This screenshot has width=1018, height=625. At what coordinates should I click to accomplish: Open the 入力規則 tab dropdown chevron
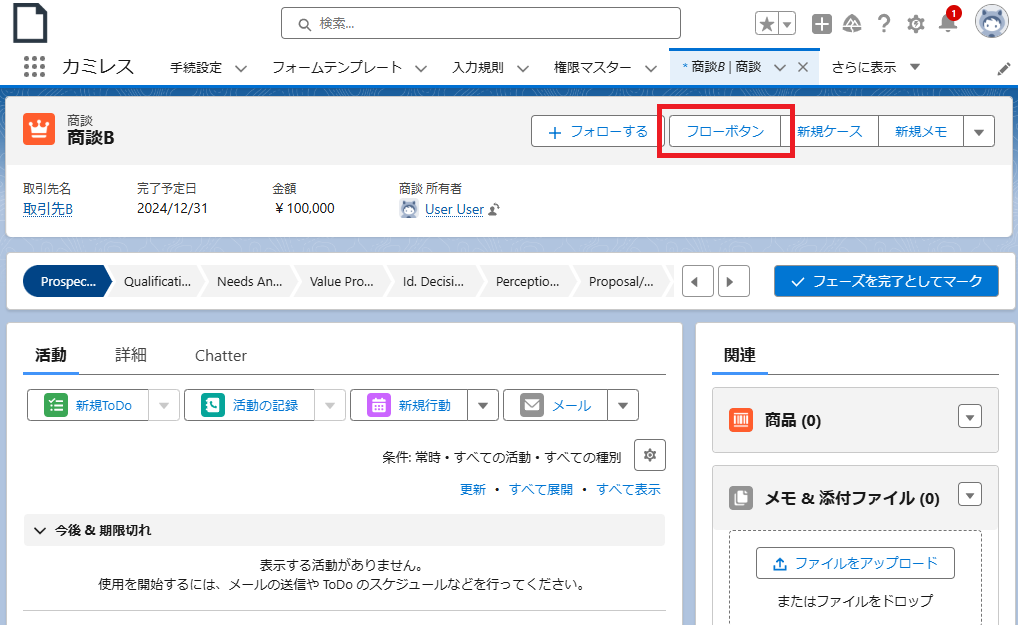(x=523, y=68)
